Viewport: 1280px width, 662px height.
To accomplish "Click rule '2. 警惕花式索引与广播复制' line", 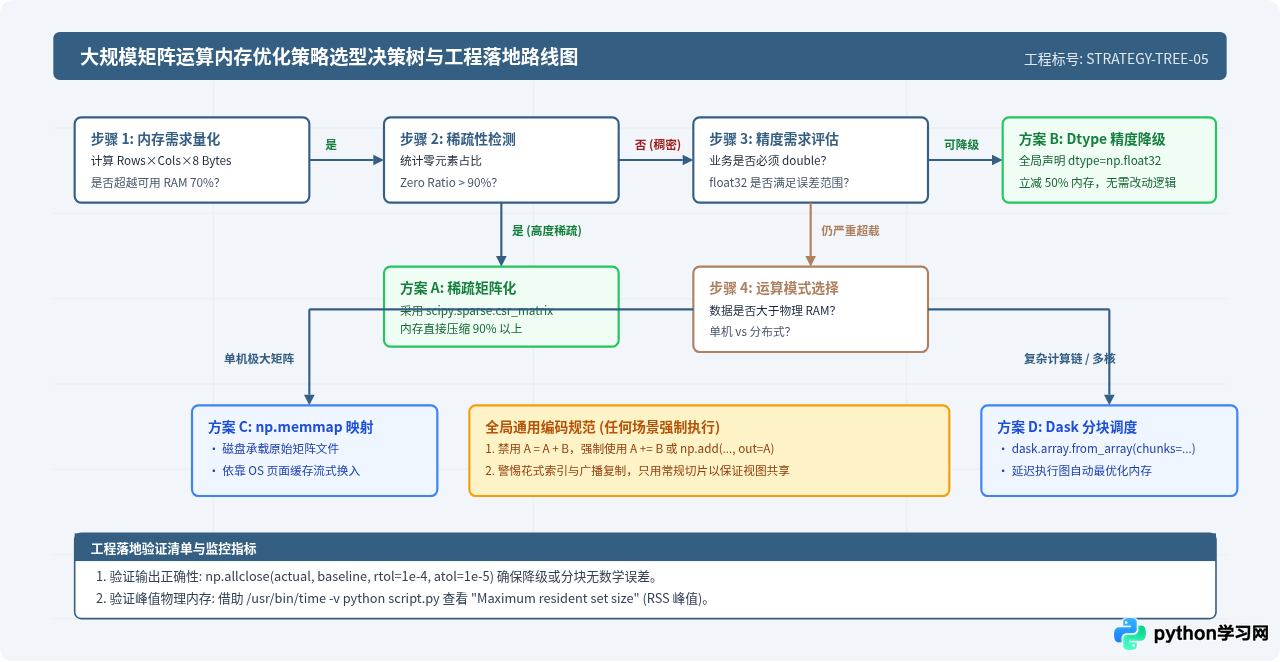I will click(x=637, y=471).
